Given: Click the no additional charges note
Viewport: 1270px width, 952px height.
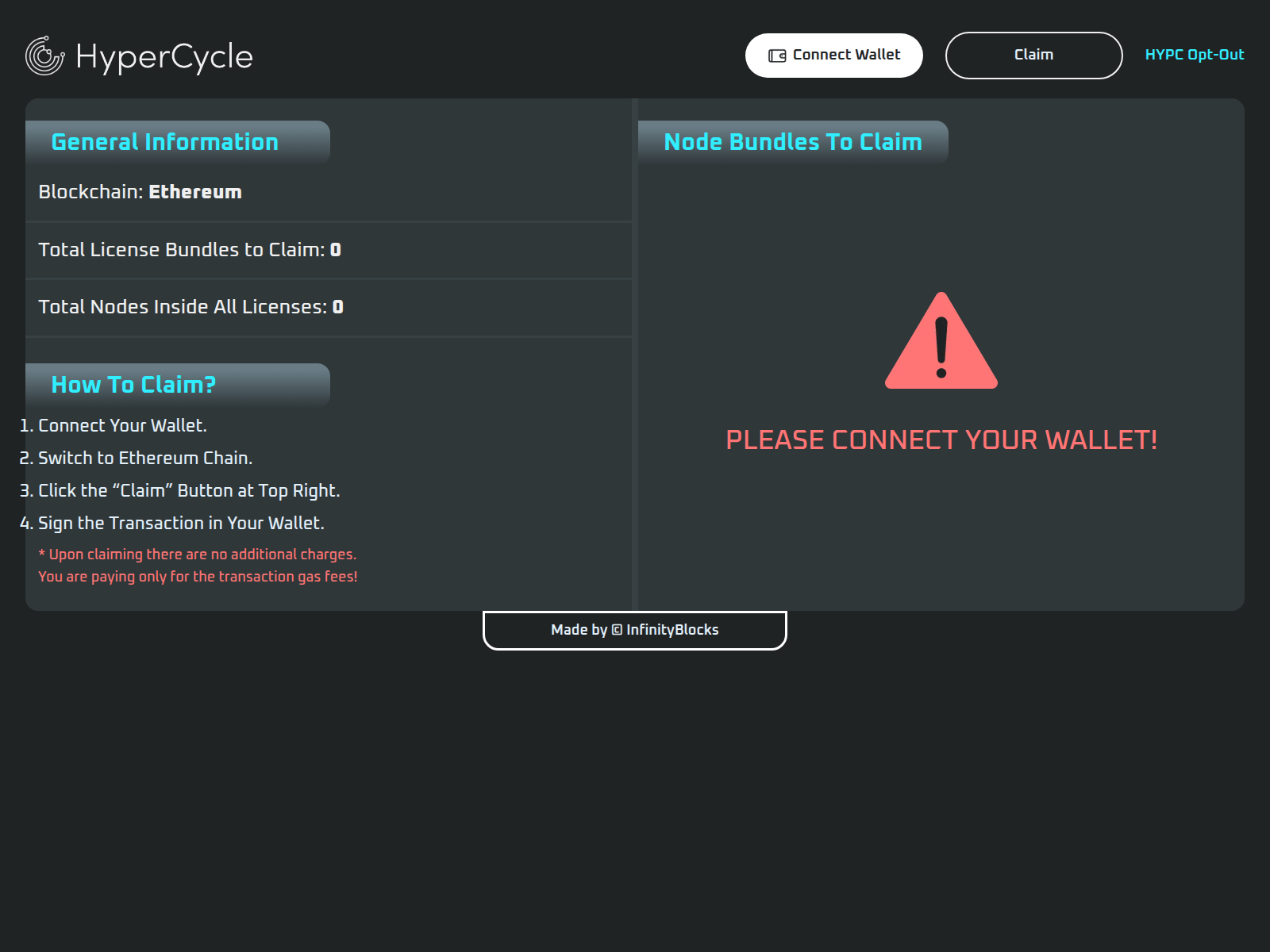Looking at the screenshot, I should pyautogui.click(x=198, y=555).
